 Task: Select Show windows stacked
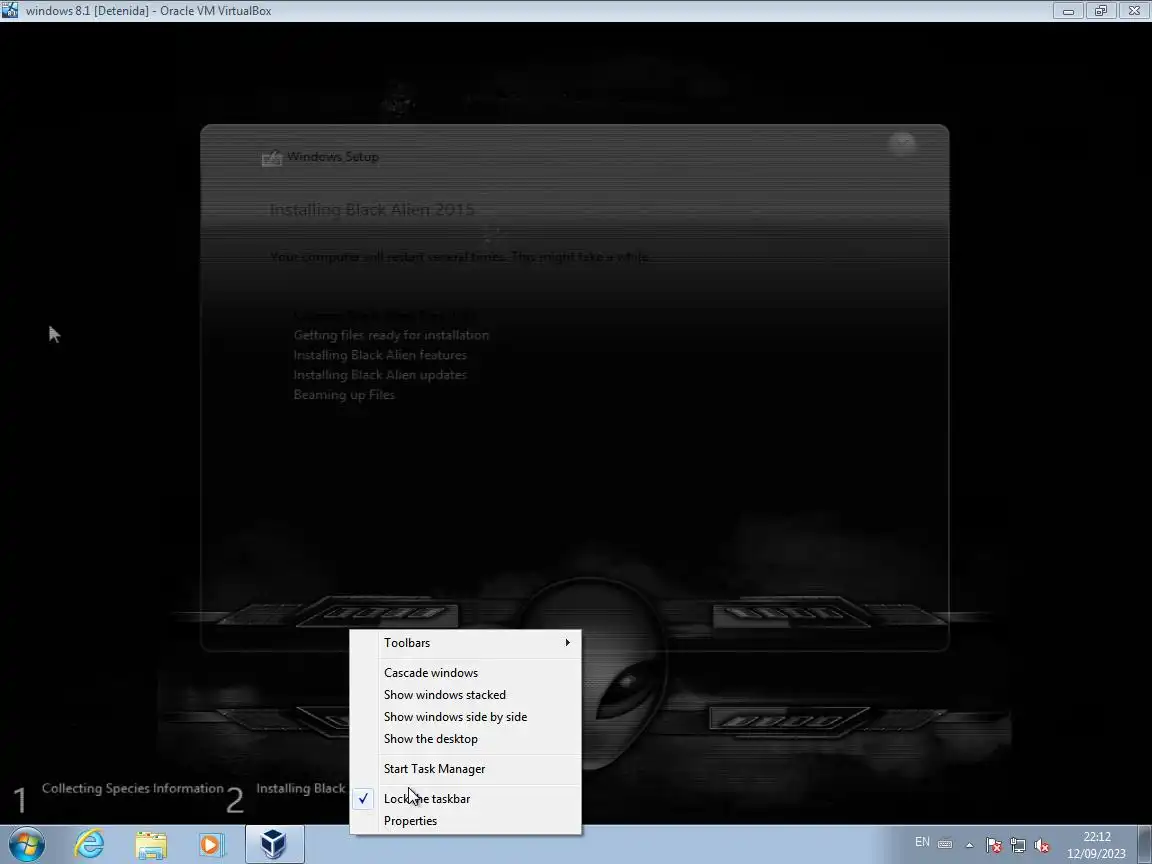[466, 695]
